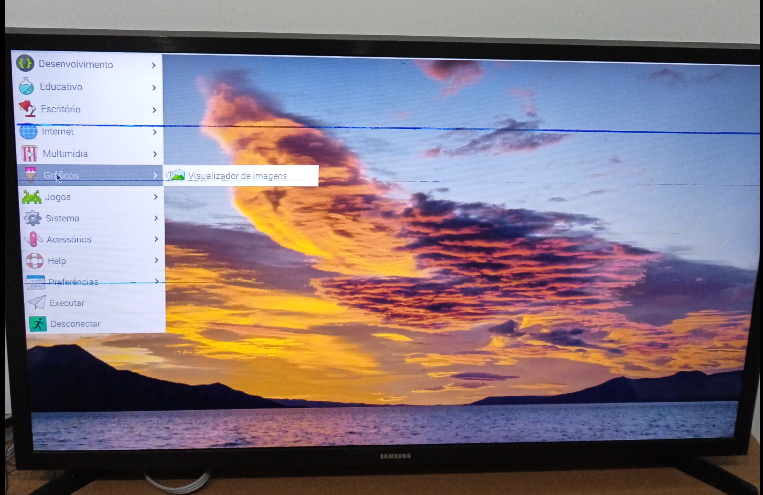This screenshot has height=495, width=763.
Task: Select the Sistema menu label
Action: pos(62,218)
